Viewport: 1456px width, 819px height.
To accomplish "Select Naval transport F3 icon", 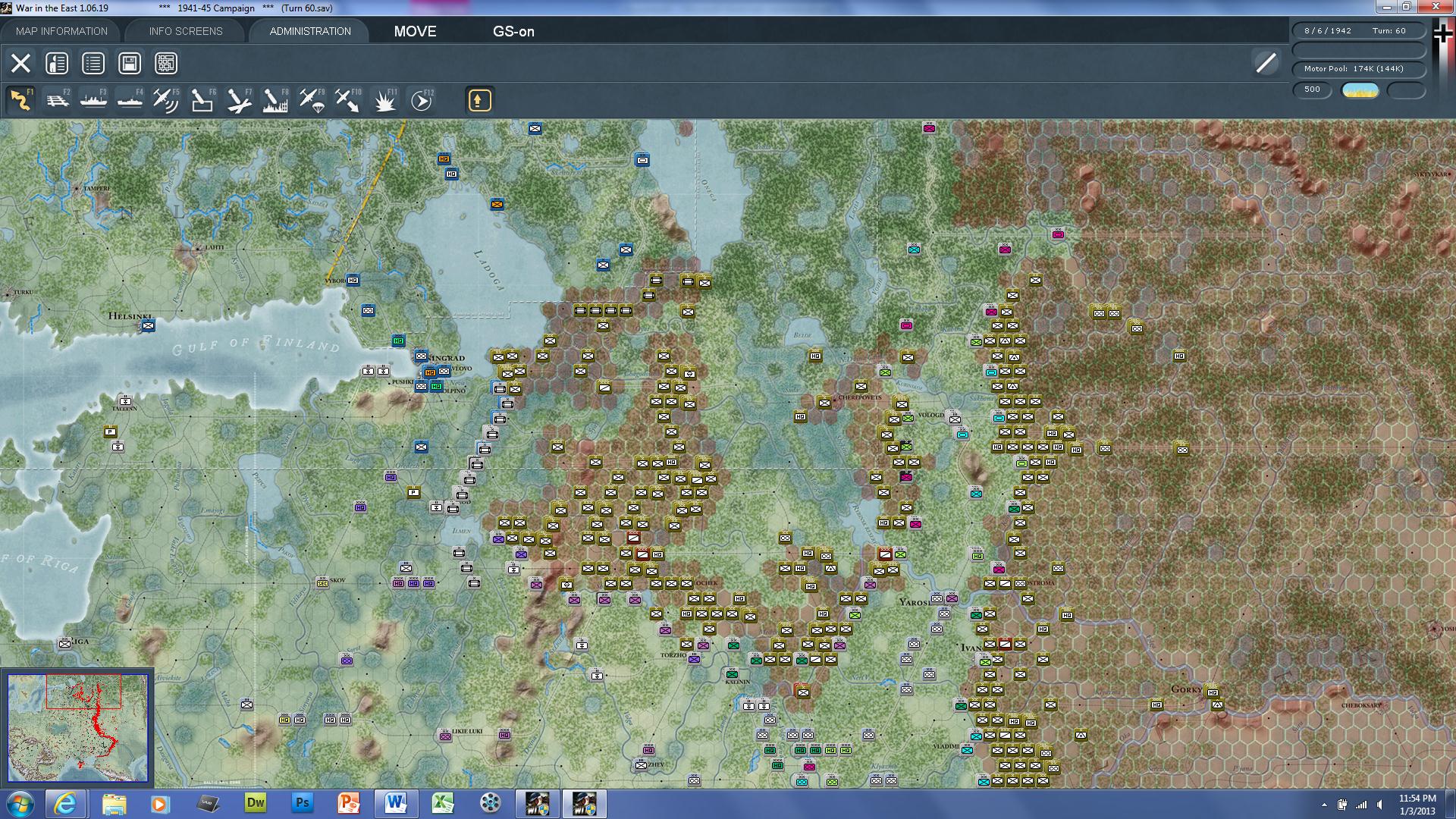I will [x=93, y=100].
